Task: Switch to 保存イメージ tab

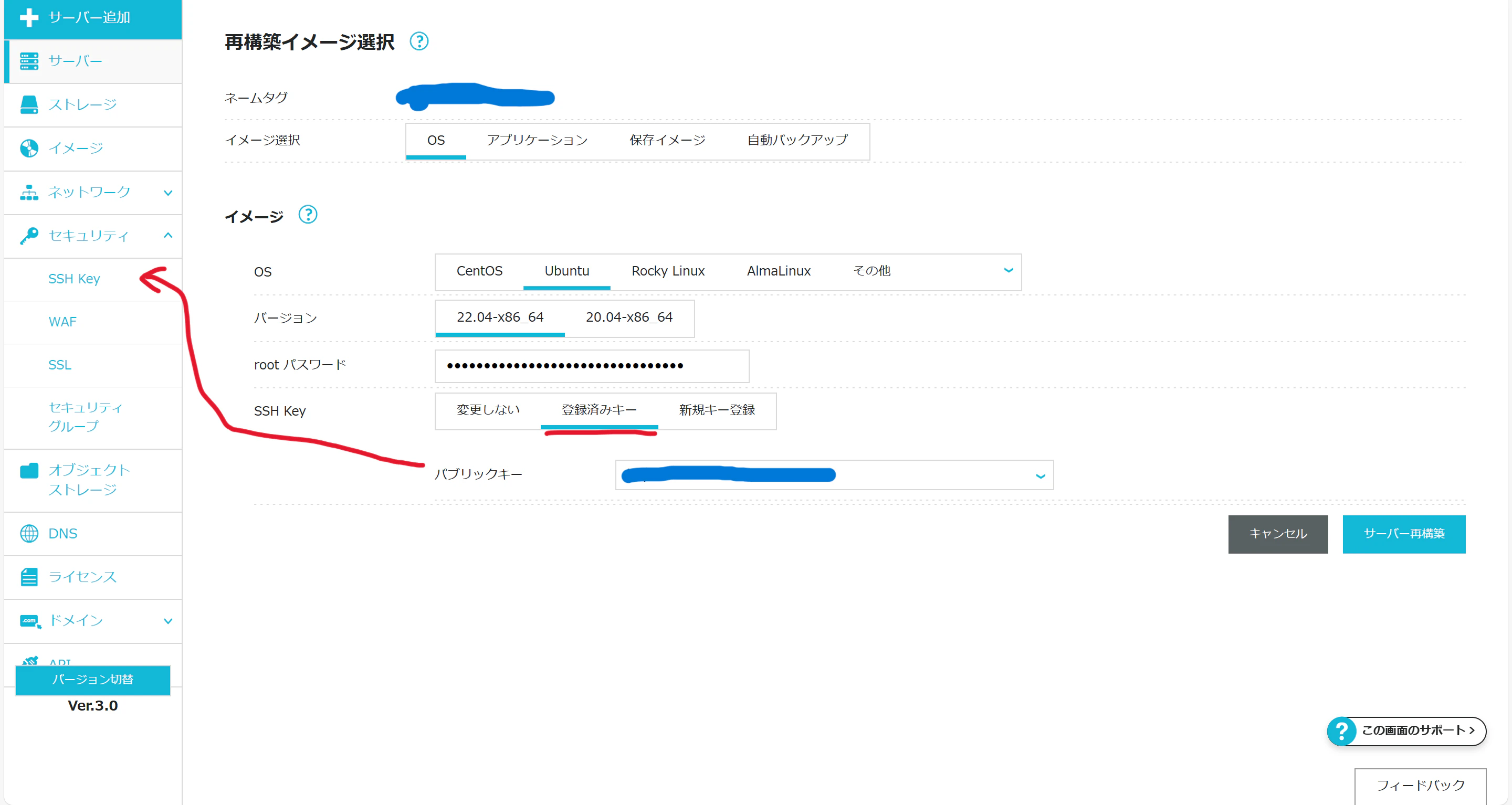Action: pyautogui.click(x=667, y=141)
